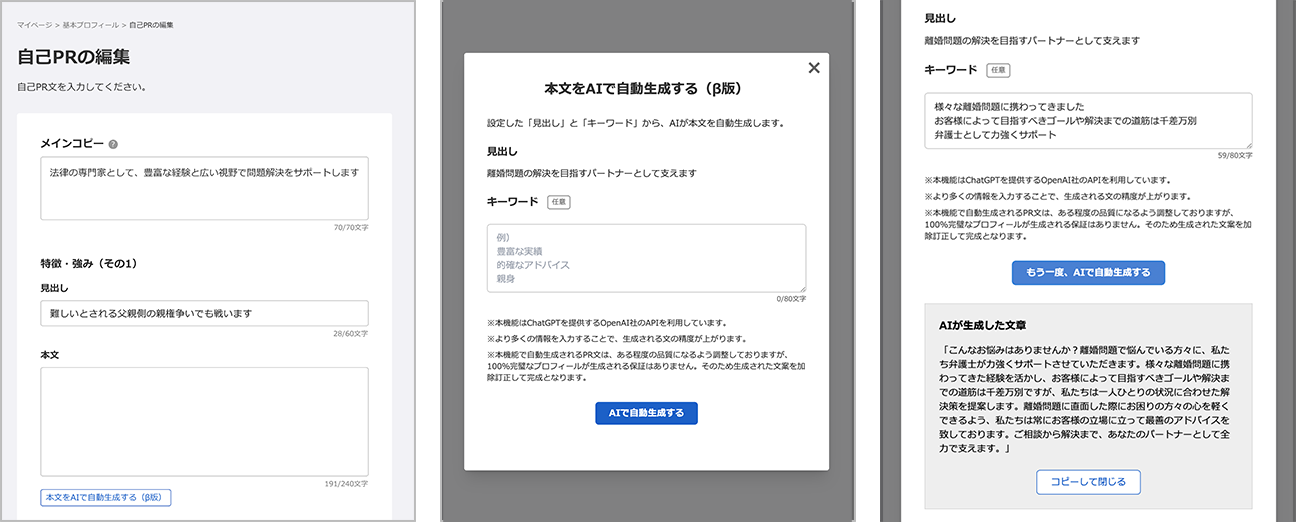This screenshot has width=1296, height=522.
Task: Click the 28/60文字 counter under 見出し
Action: click(x=350, y=333)
